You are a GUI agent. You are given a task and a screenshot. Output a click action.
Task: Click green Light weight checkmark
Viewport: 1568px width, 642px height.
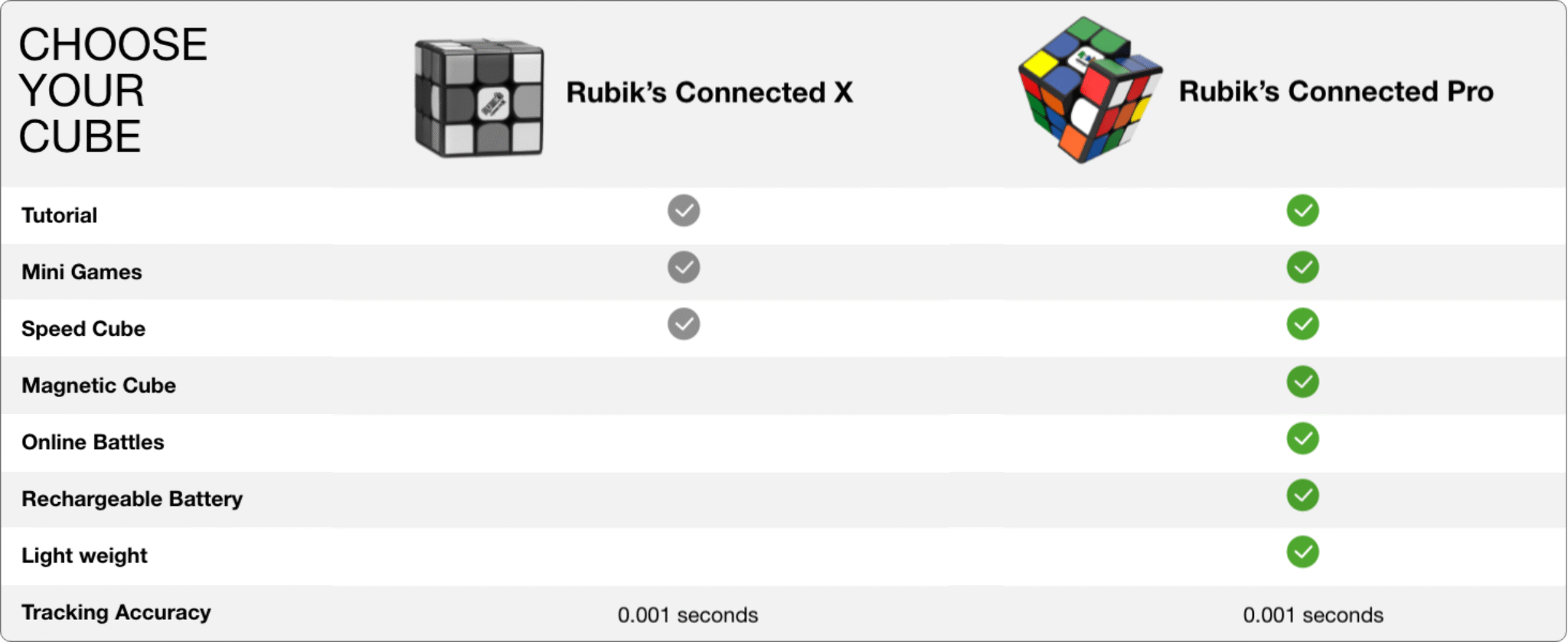1302,552
